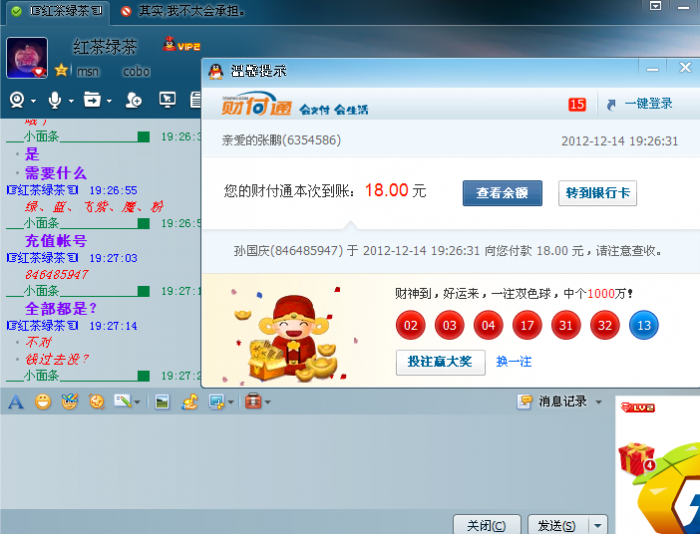Viewport: 700px width, 534px height.
Task: Expand screenshot options arrow
Action: [x=231, y=402]
